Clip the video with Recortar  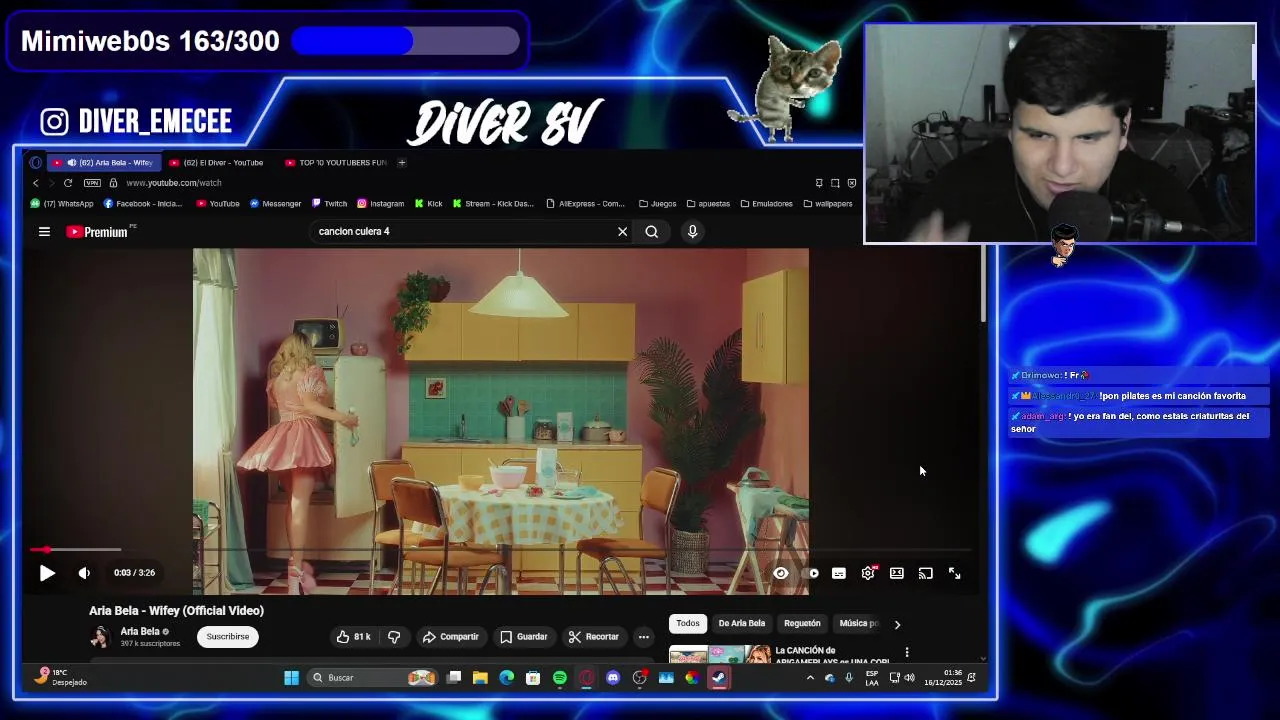click(594, 636)
